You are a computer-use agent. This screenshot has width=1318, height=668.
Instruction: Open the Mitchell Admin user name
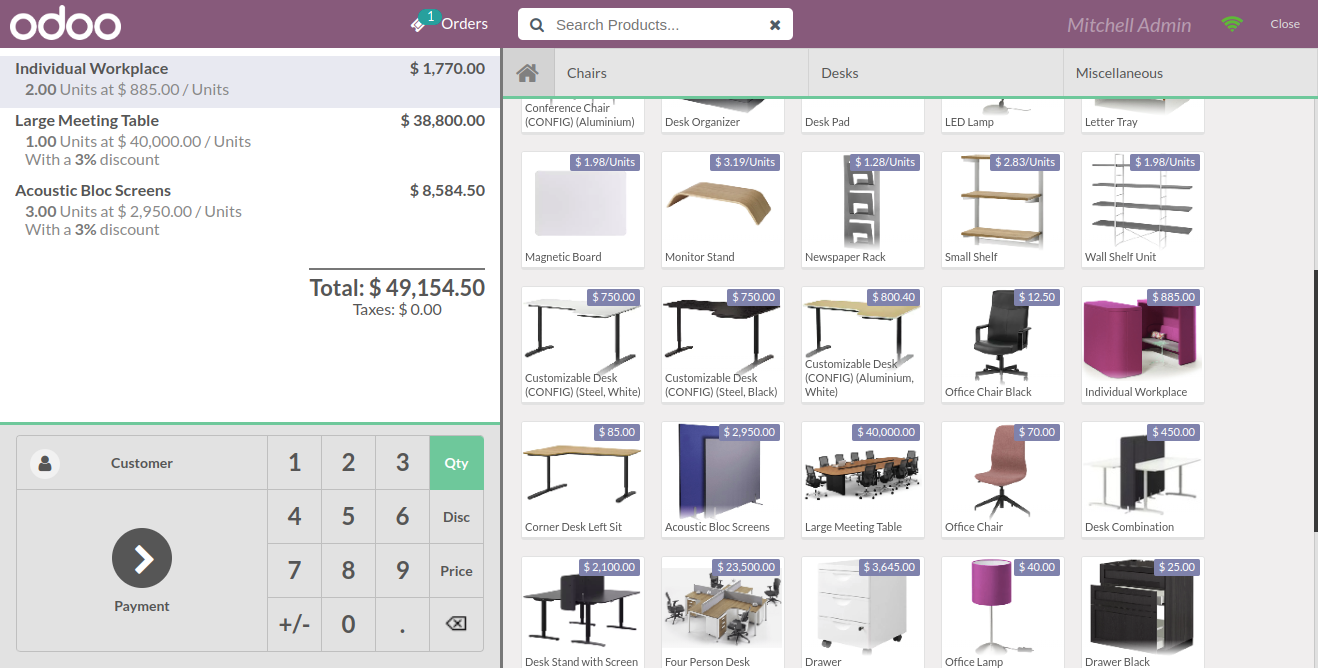coord(1129,25)
